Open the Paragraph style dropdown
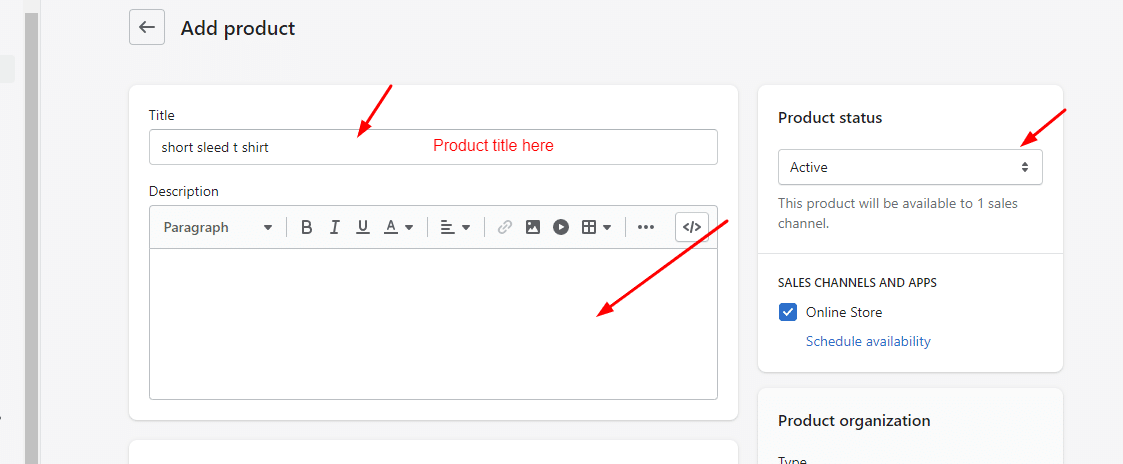 (x=218, y=227)
